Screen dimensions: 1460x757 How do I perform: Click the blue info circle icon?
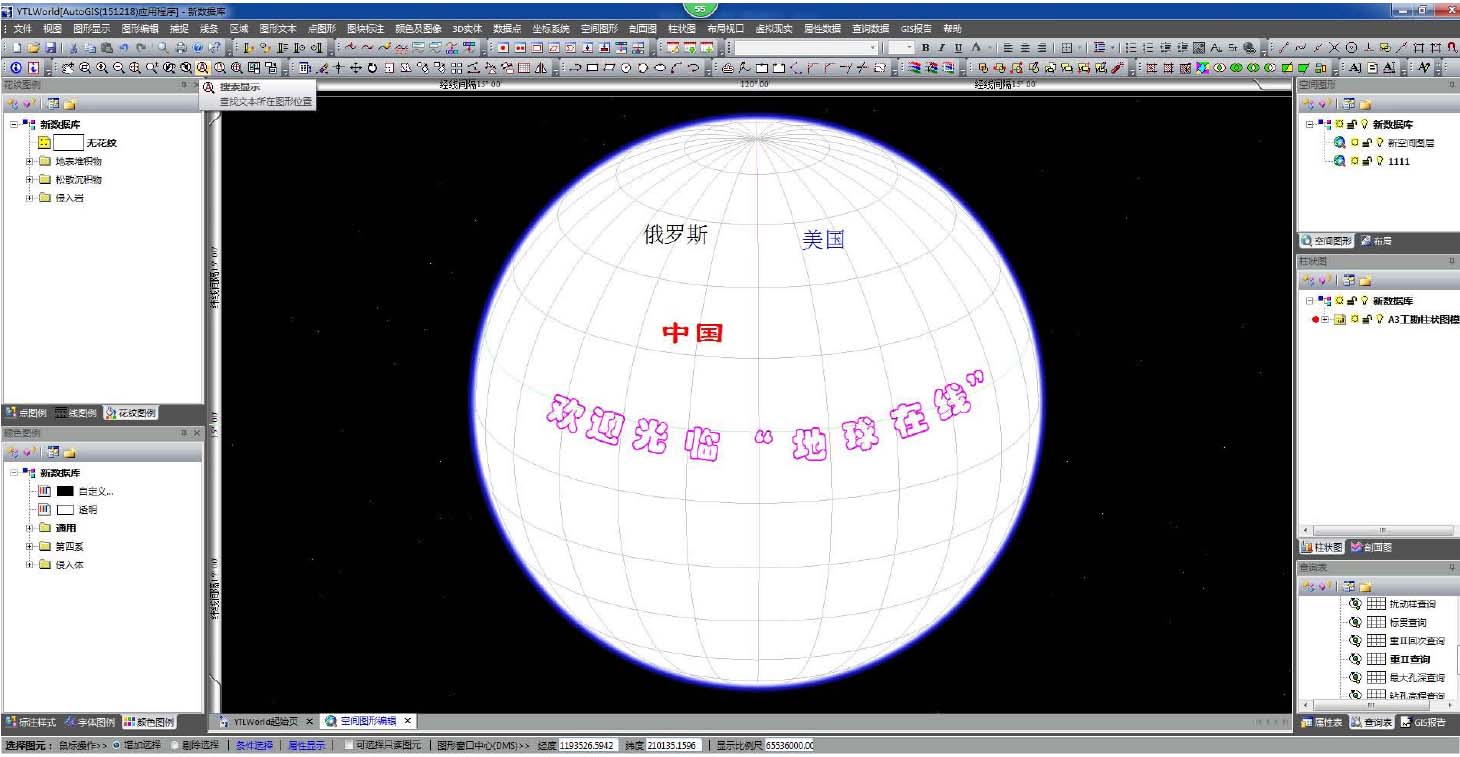click(x=16, y=67)
